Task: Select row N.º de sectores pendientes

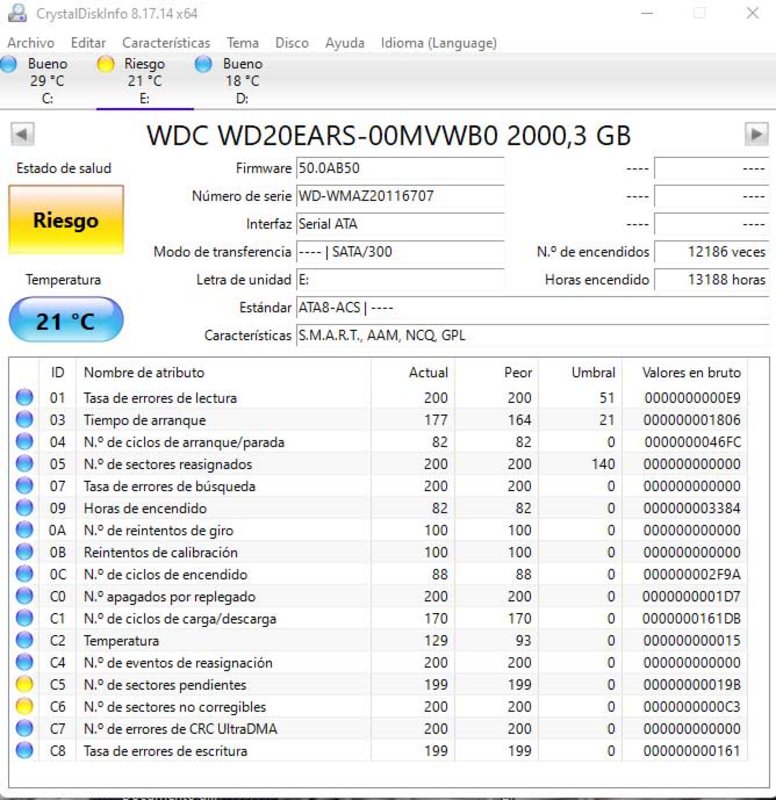Action: [x=379, y=685]
